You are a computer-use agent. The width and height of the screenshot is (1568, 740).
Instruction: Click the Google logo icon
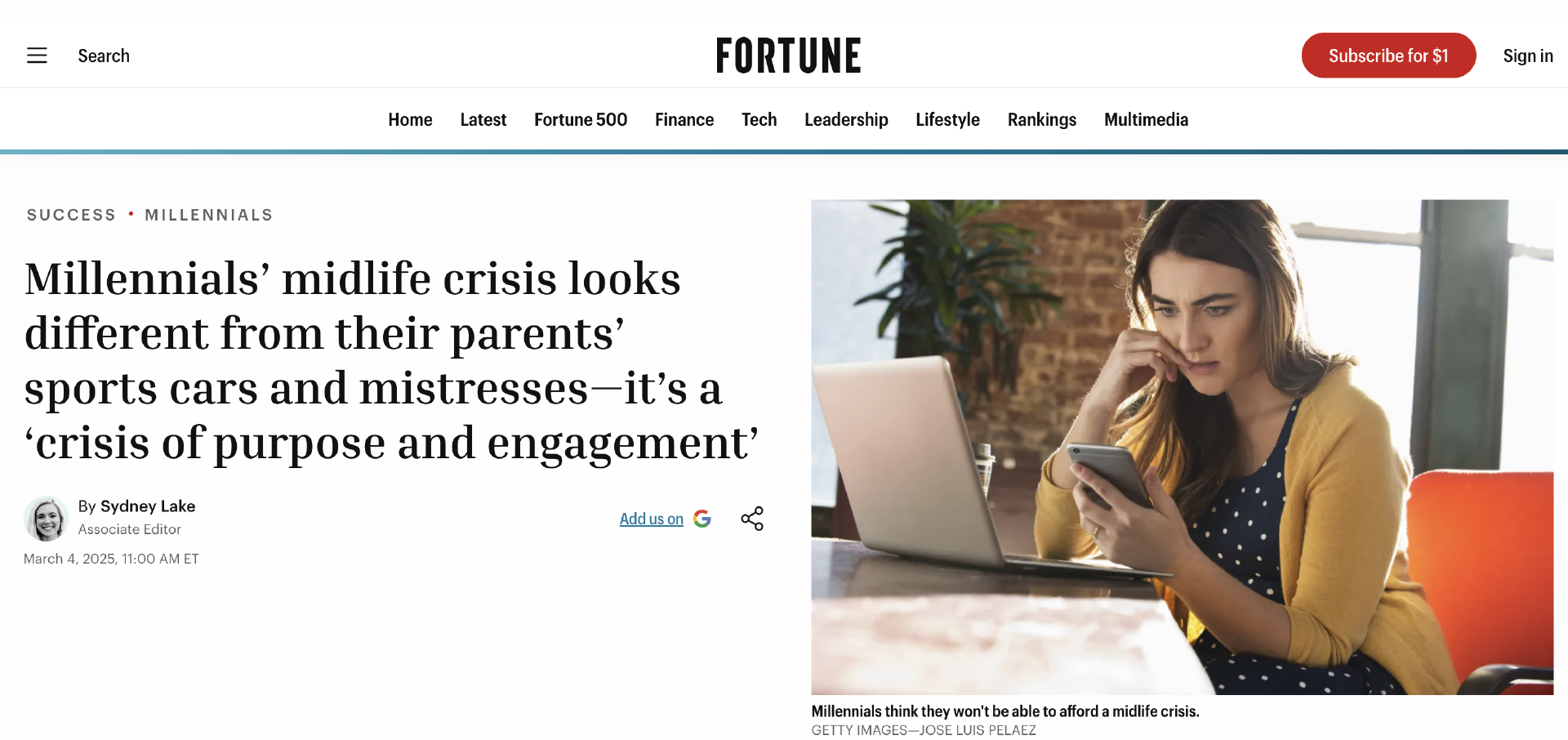coord(702,519)
